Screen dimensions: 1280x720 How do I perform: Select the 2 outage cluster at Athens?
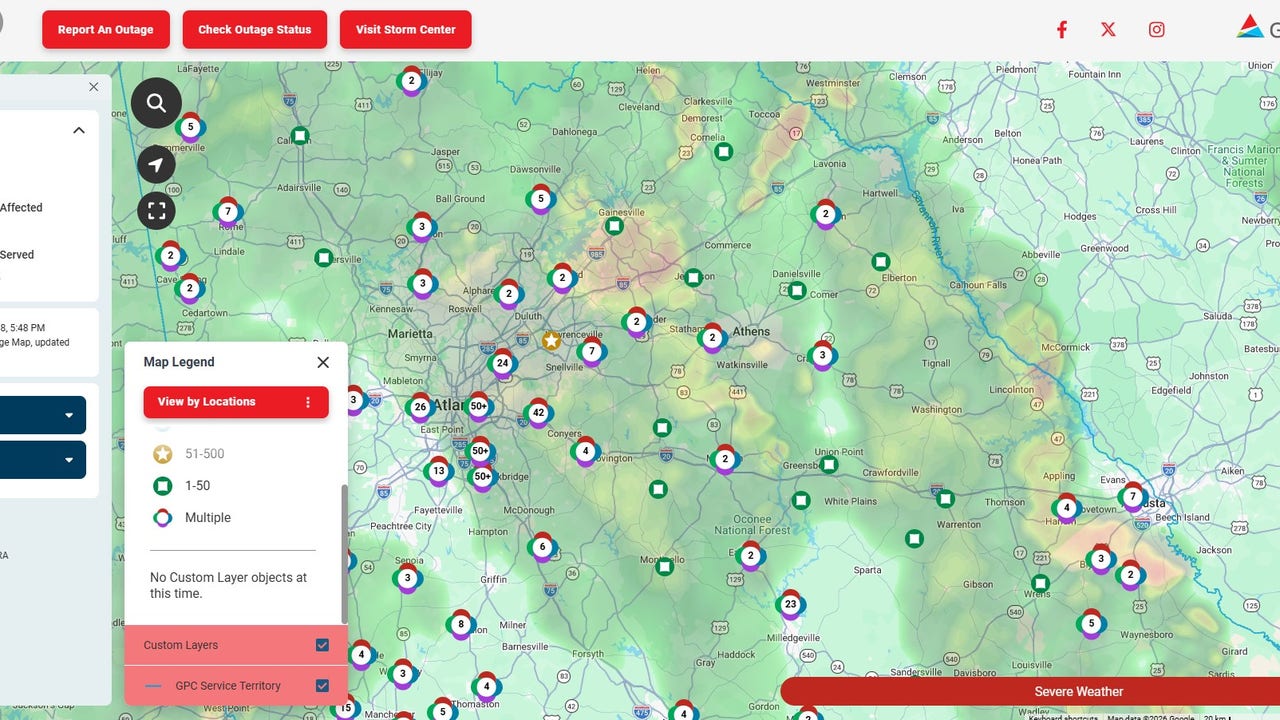pos(712,338)
